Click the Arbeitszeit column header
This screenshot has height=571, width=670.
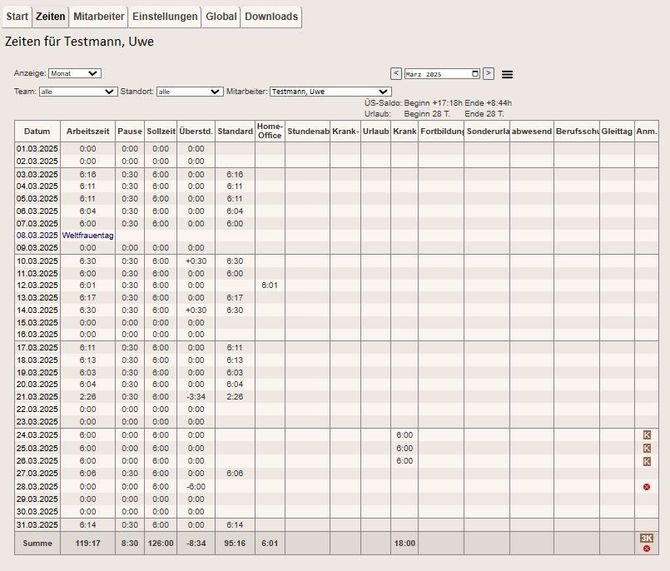point(88,131)
